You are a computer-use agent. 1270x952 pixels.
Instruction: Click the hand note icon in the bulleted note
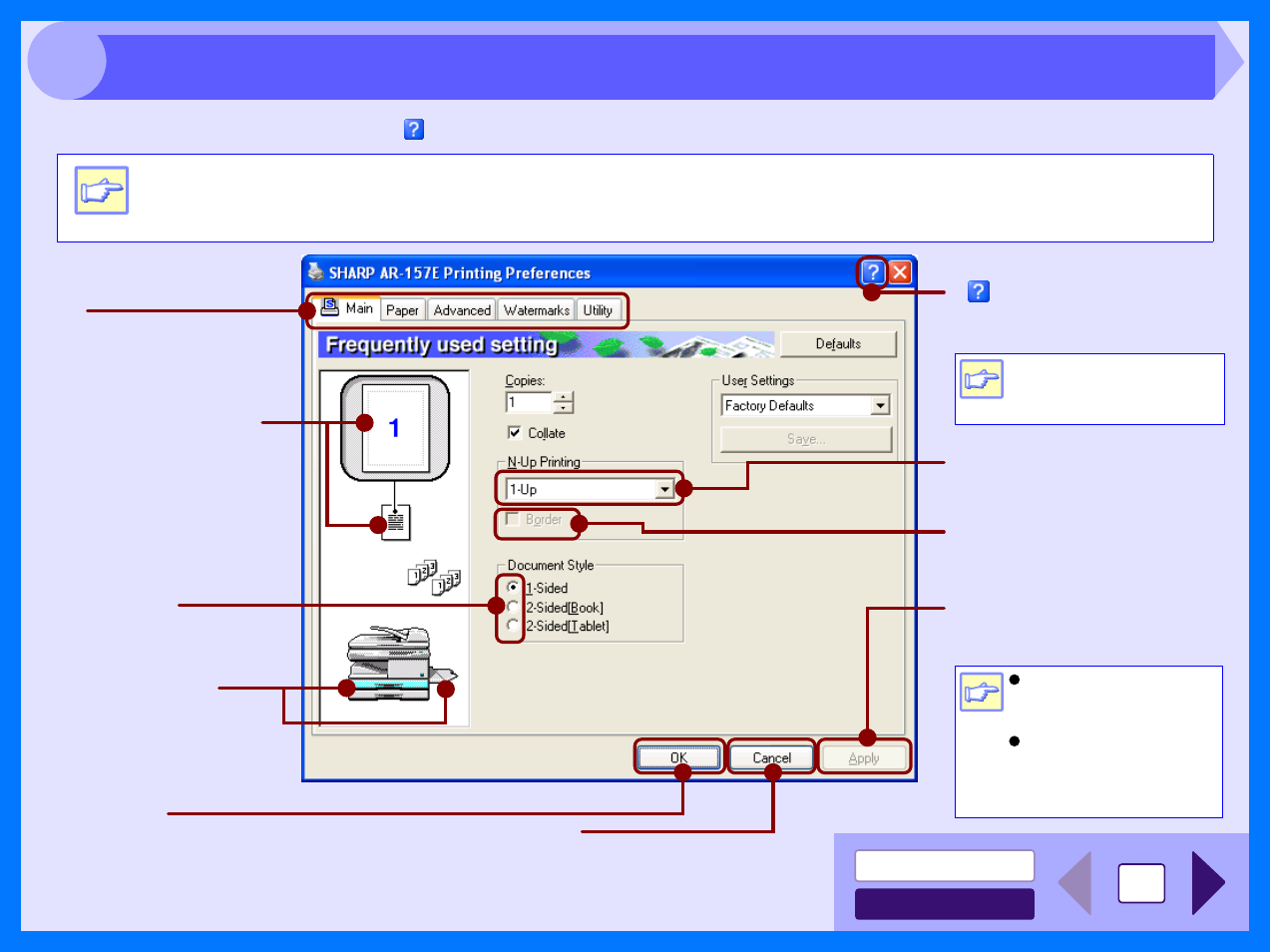tap(982, 692)
